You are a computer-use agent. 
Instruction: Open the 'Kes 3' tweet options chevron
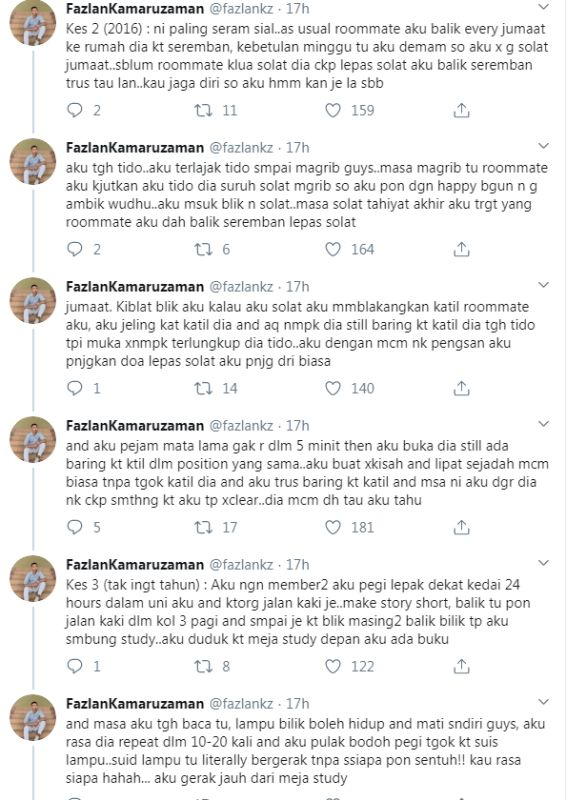point(544,563)
